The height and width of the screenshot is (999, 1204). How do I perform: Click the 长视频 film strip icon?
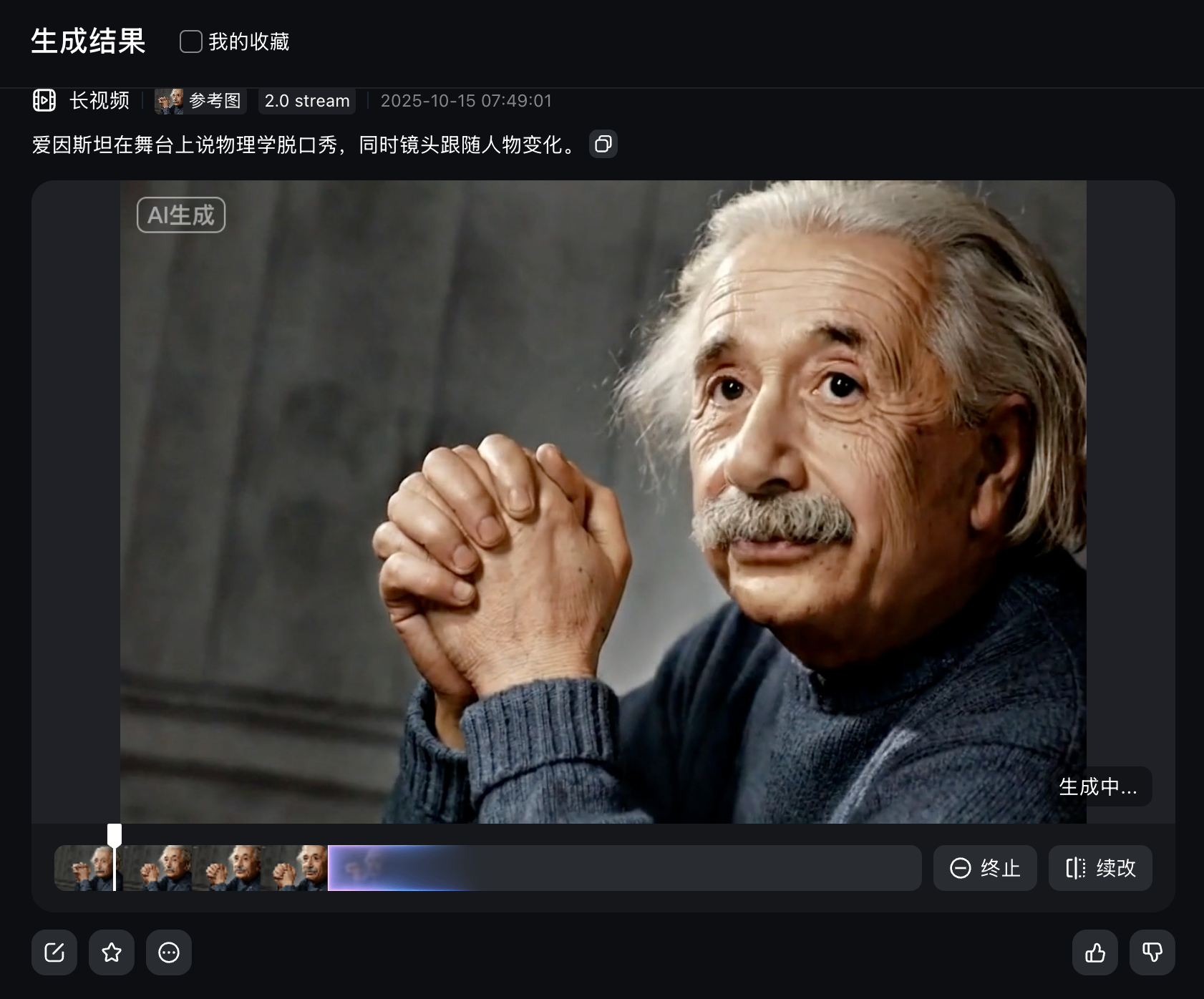pos(44,101)
